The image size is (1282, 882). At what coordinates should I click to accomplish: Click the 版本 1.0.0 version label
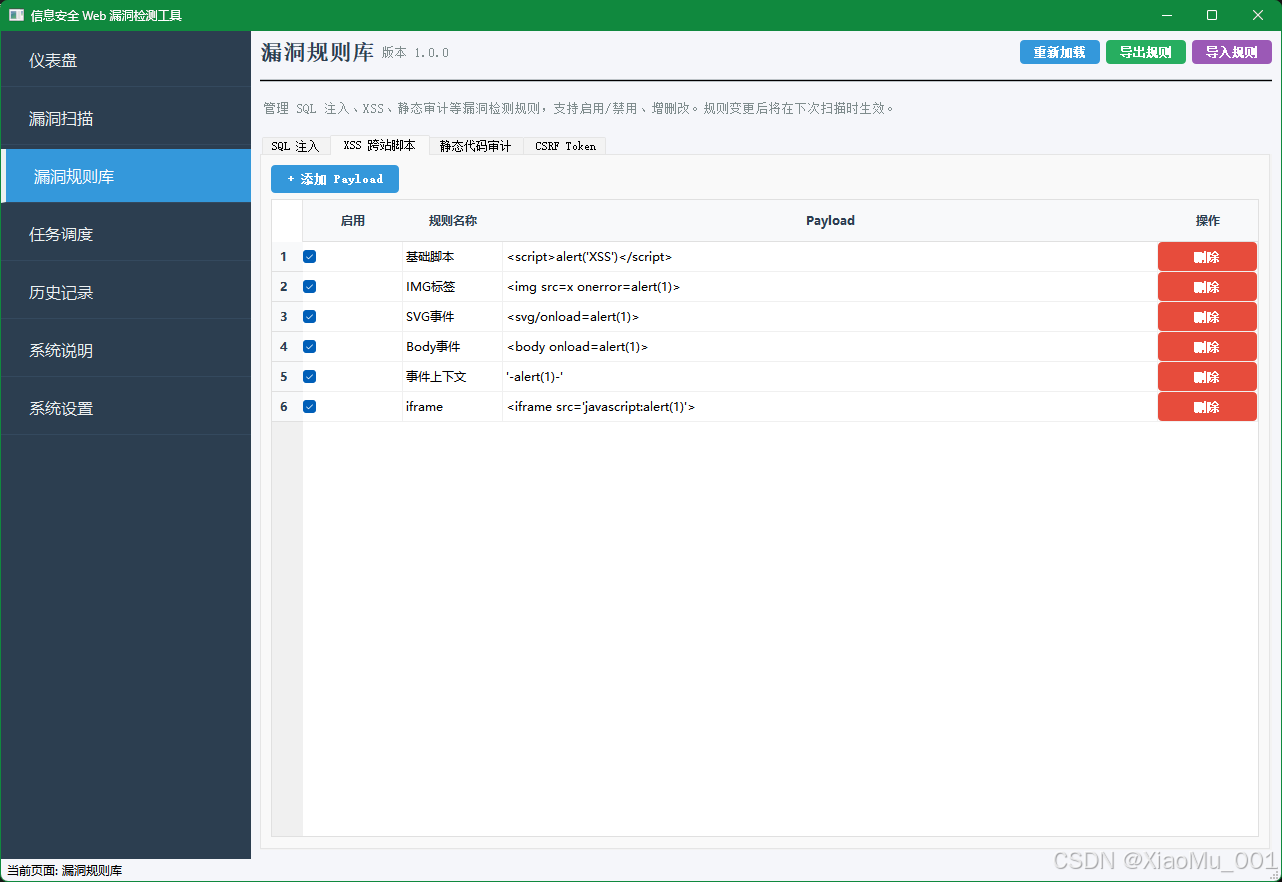click(x=415, y=53)
